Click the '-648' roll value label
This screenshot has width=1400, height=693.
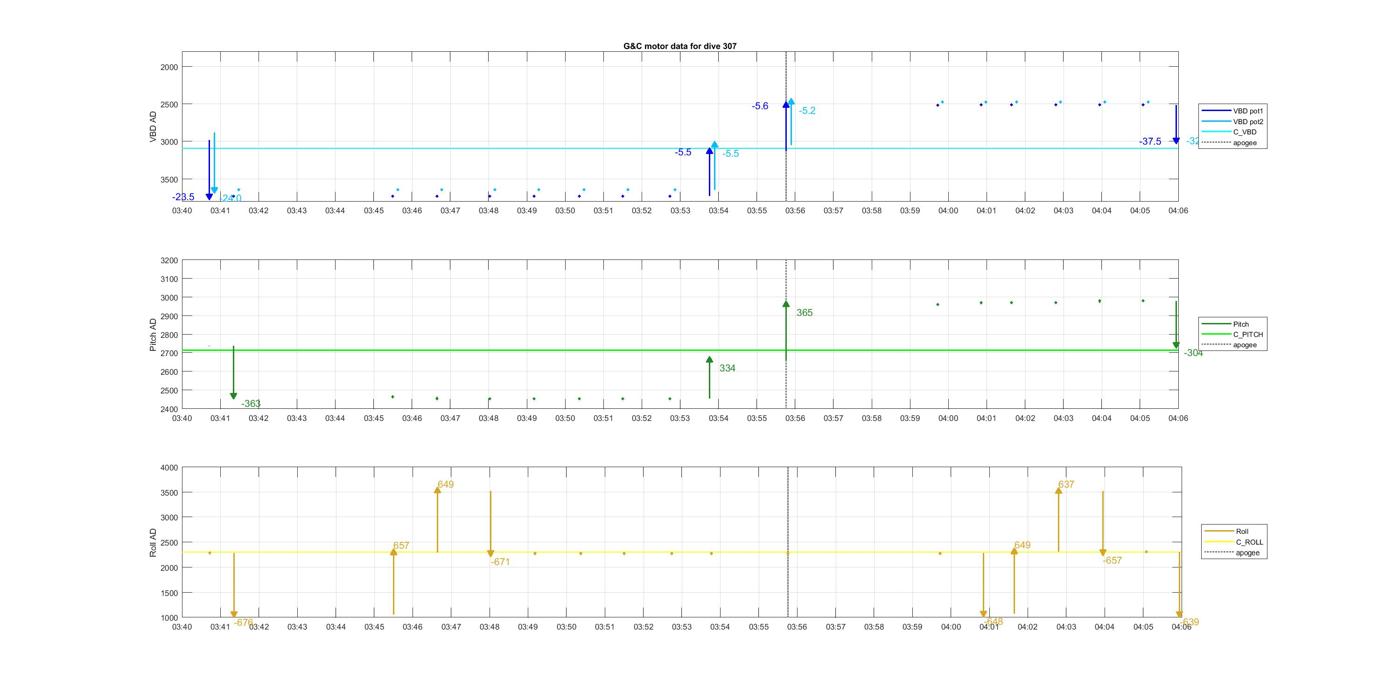[x=993, y=621]
